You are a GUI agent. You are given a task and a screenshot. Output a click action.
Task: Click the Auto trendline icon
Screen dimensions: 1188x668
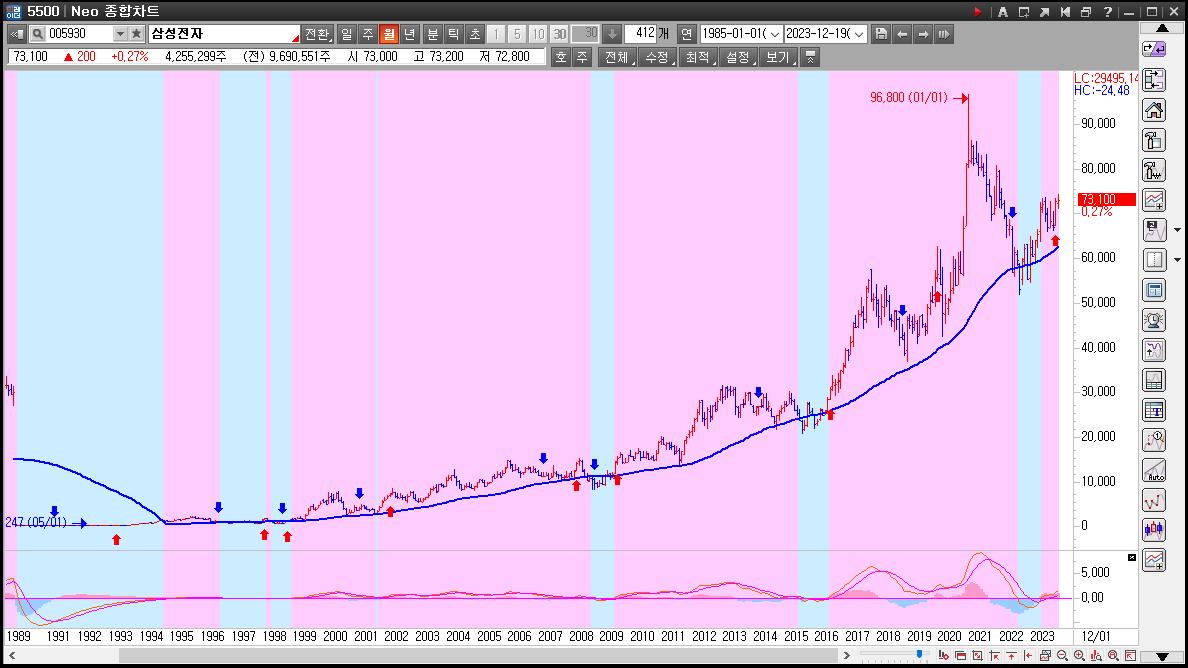[x=1154, y=470]
